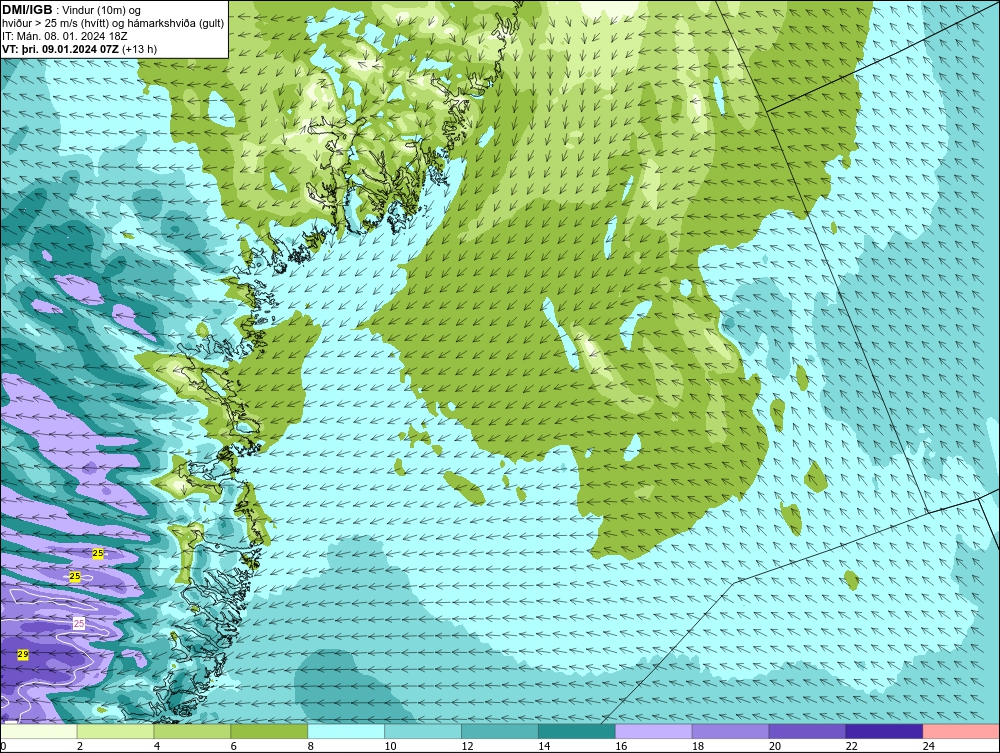Image resolution: width=1000 pixels, height=753 pixels.
Task: Click the yellow 29 max gust label
Action: [x=23, y=655]
